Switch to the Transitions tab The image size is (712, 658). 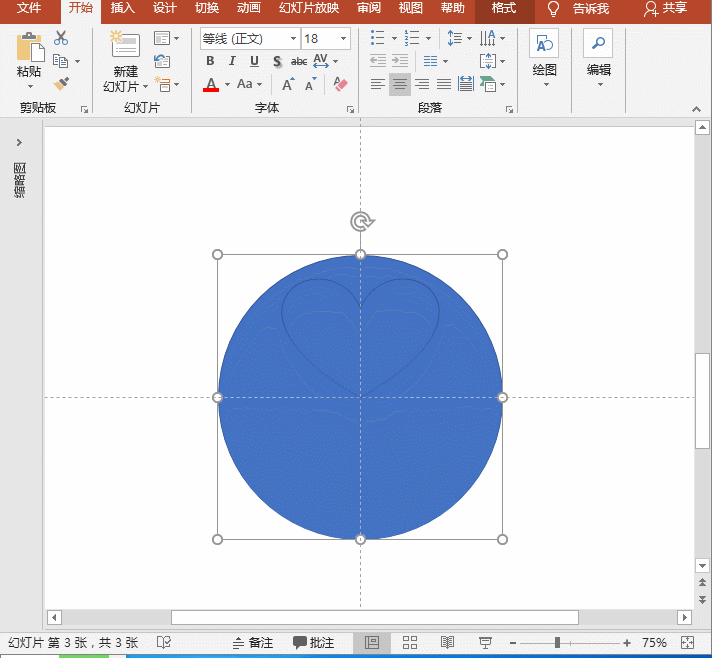pyautogui.click(x=207, y=8)
